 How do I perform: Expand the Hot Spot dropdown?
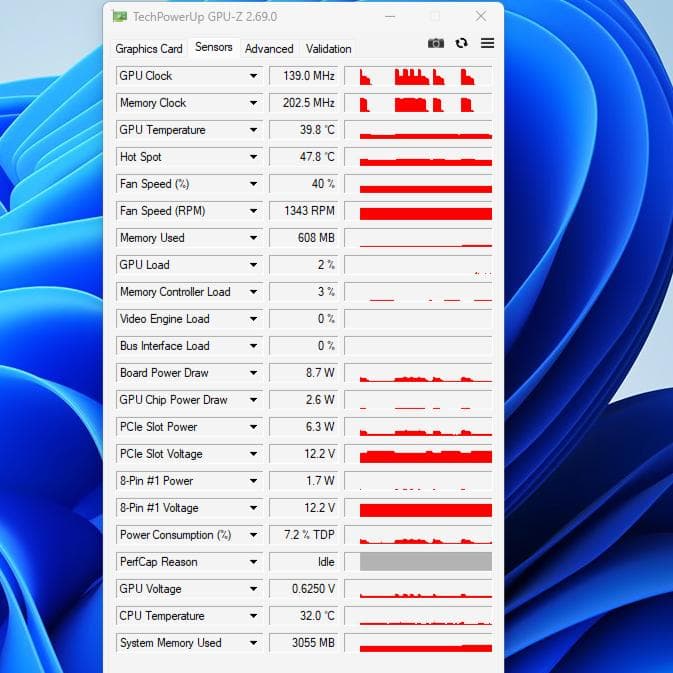254,157
